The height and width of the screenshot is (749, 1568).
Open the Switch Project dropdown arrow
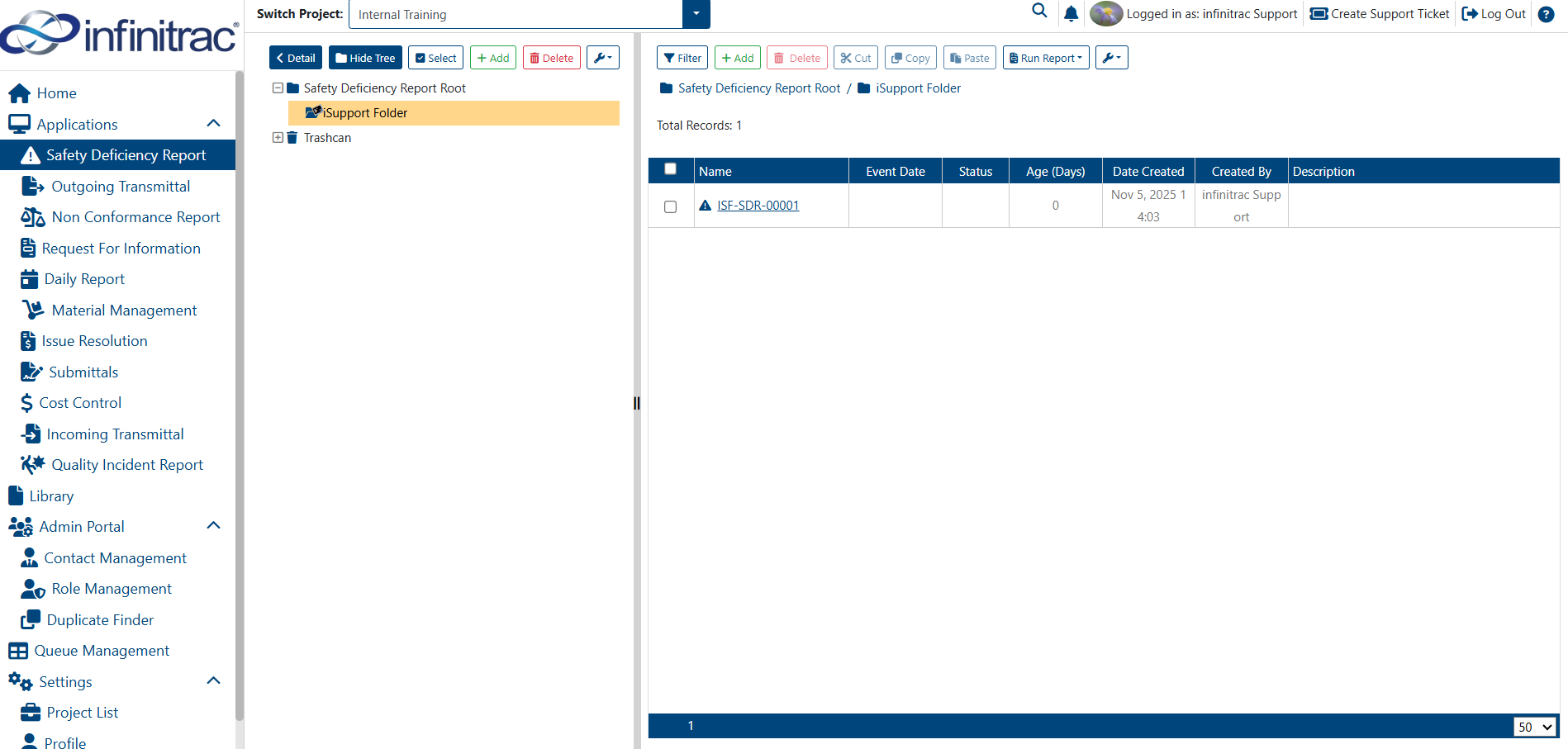tap(696, 14)
